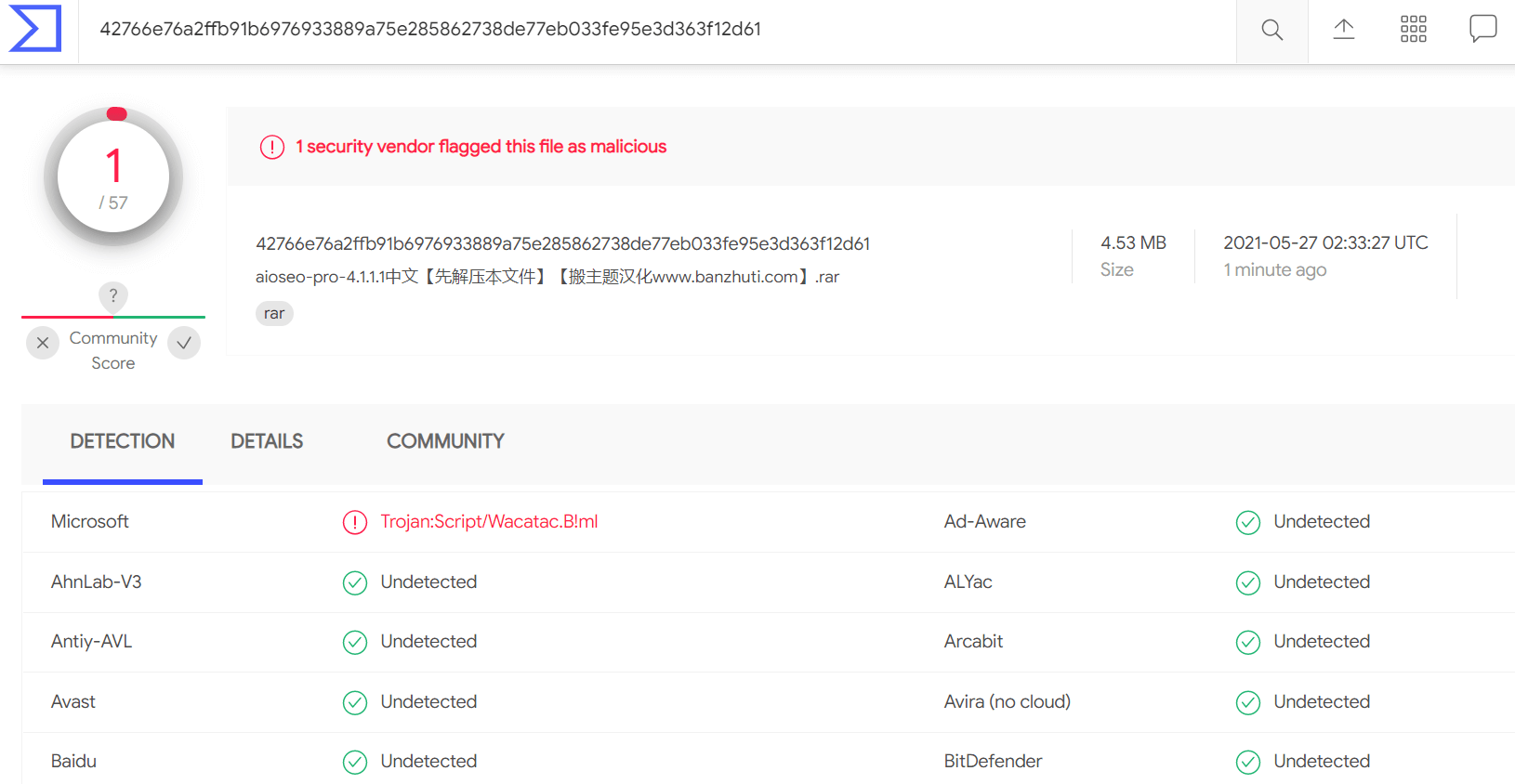This screenshot has height=784, width=1515.
Task: Click the 2021-05-27 02:33:27 UTC timestamp
Action: (1325, 242)
